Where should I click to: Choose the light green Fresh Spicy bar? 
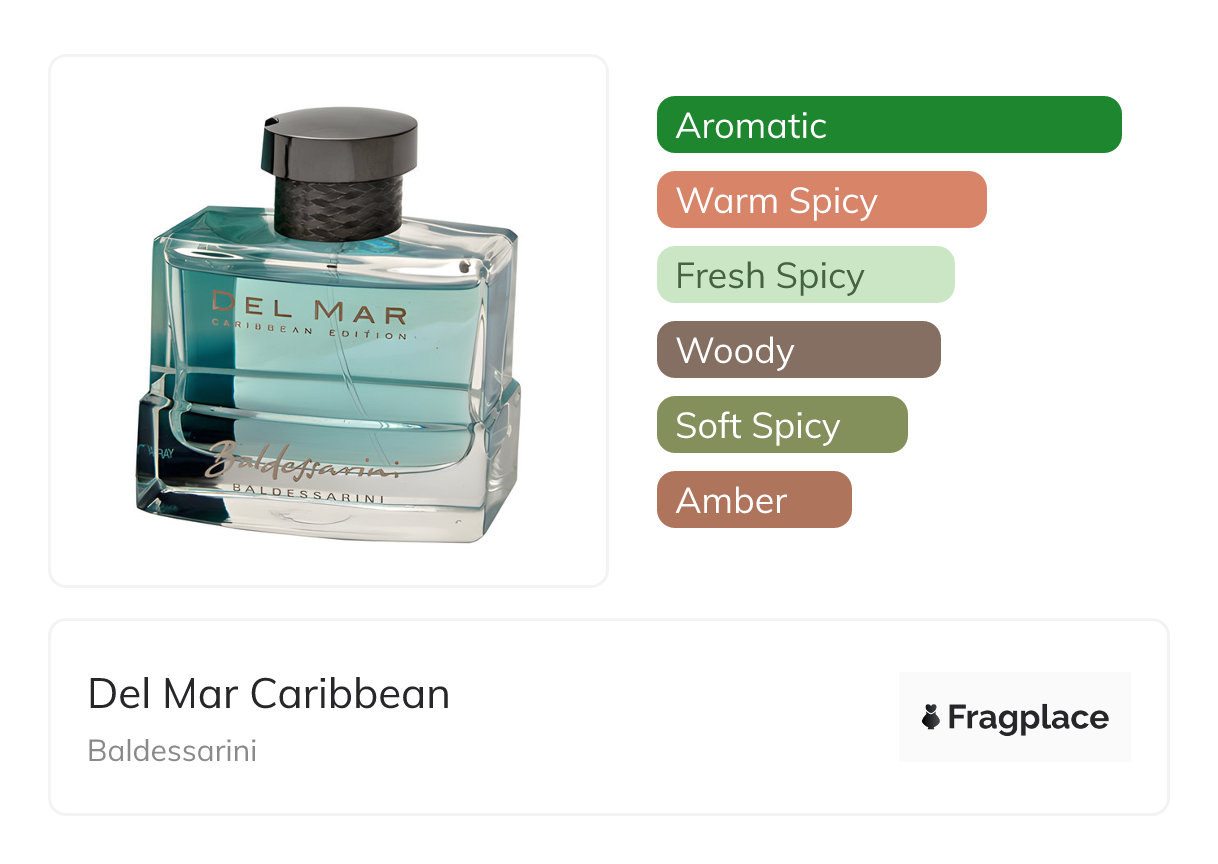tap(806, 275)
